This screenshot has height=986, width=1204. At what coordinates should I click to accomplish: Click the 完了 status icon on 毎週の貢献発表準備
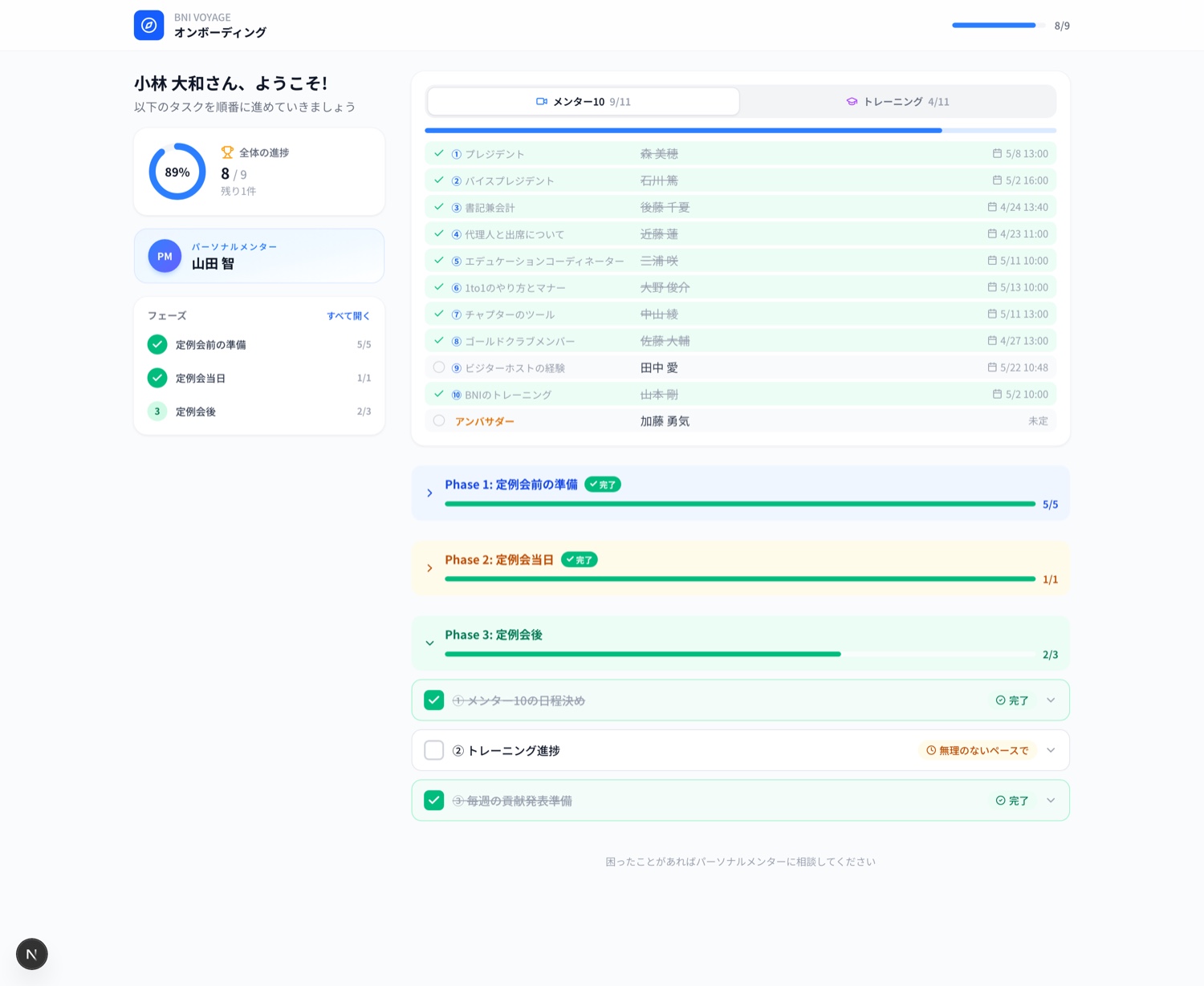coord(1000,801)
